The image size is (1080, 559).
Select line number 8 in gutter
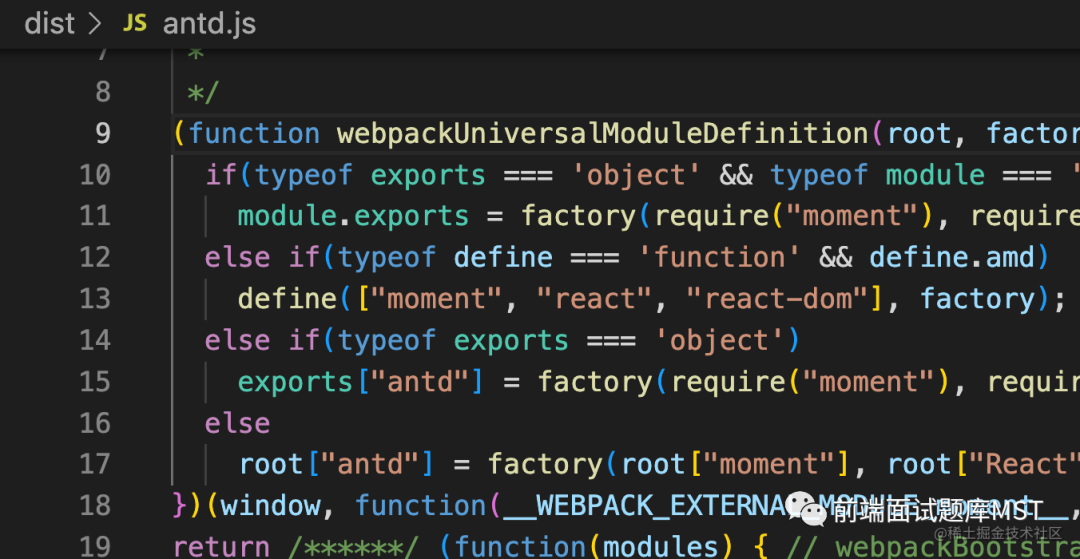coord(103,92)
